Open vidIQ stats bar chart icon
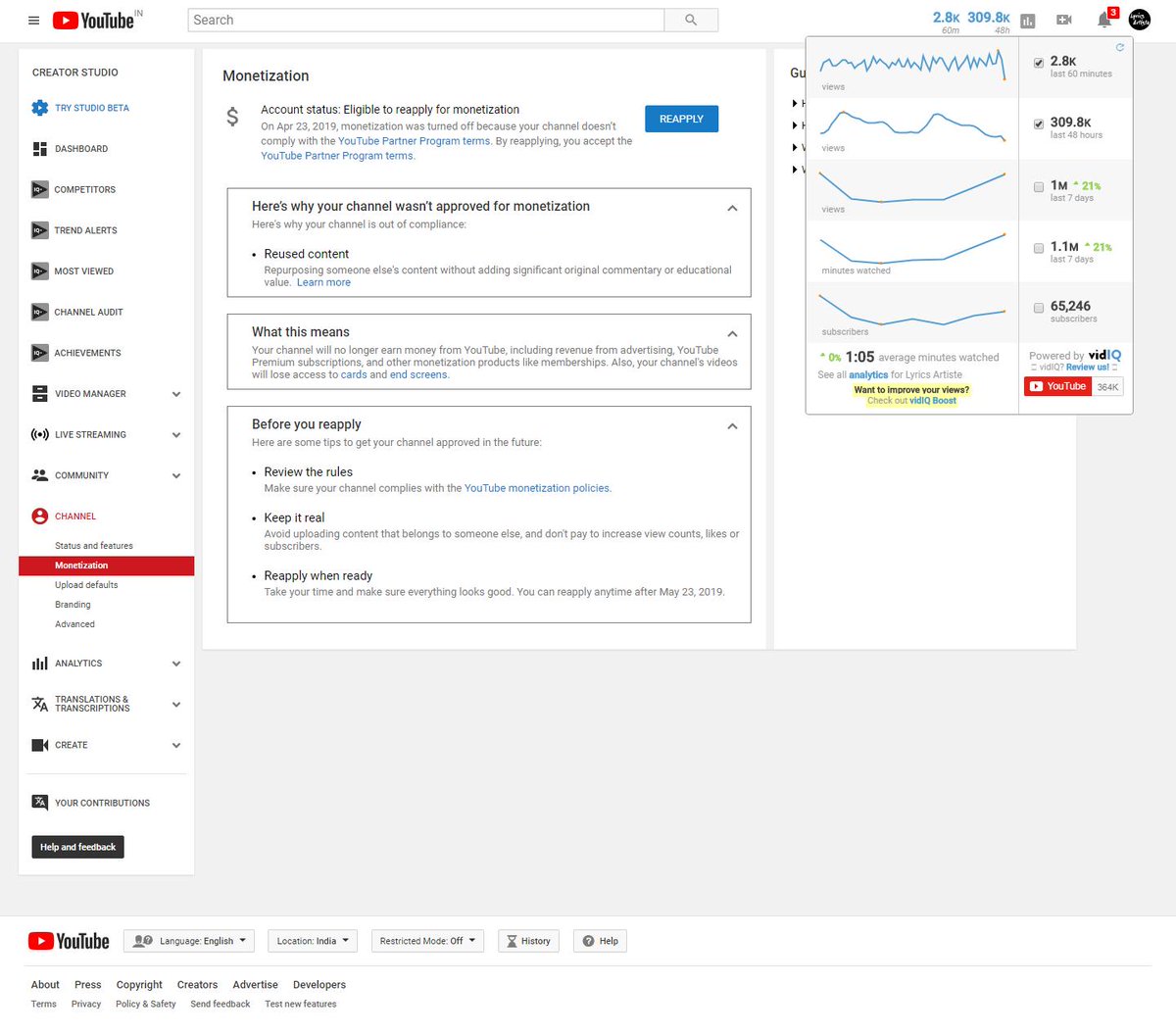 pyautogui.click(x=1028, y=21)
